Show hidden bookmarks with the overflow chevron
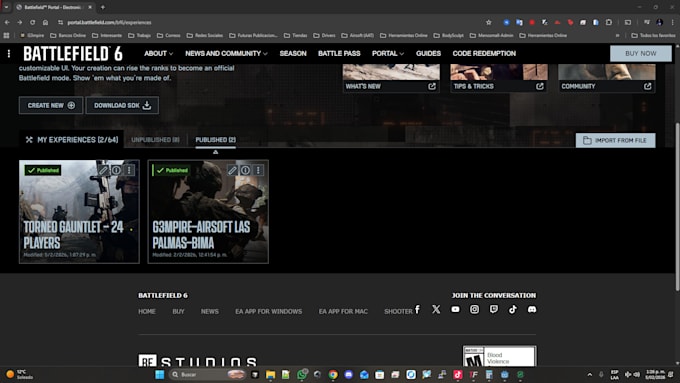Screen dimensions: 680x383 618,36
